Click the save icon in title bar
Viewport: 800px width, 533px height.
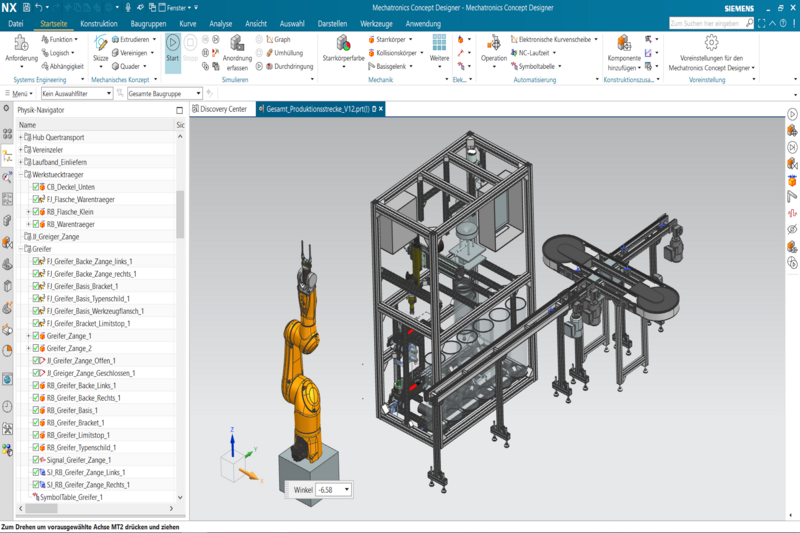27,8
